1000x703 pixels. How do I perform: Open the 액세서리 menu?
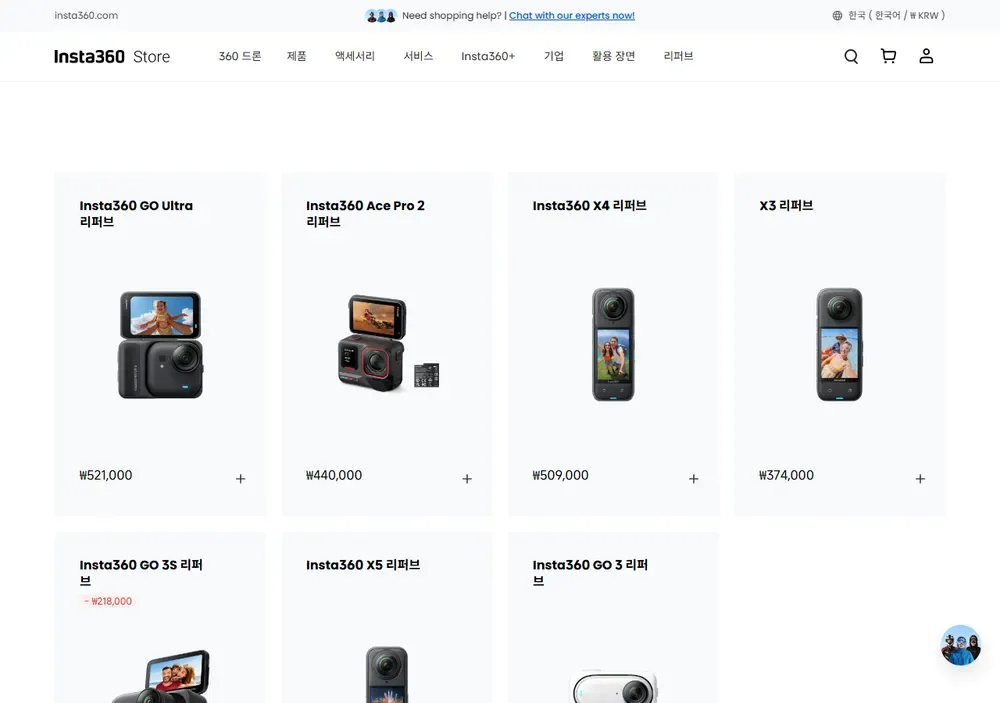pyautogui.click(x=355, y=56)
